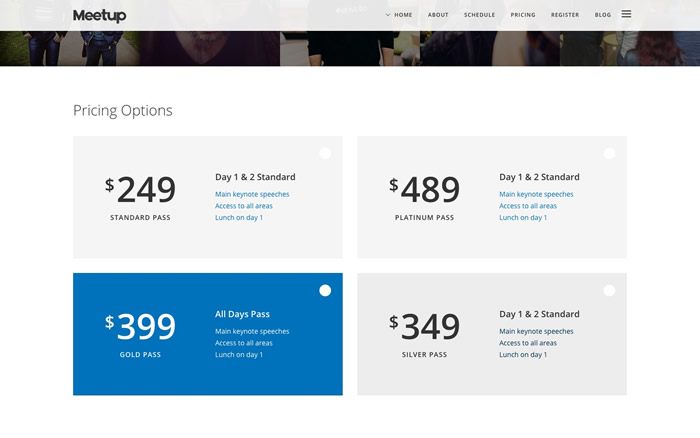Select the Platinum Pass radio circle
The width and height of the screenshot is (700, 438).
click(x=609, y=154)
